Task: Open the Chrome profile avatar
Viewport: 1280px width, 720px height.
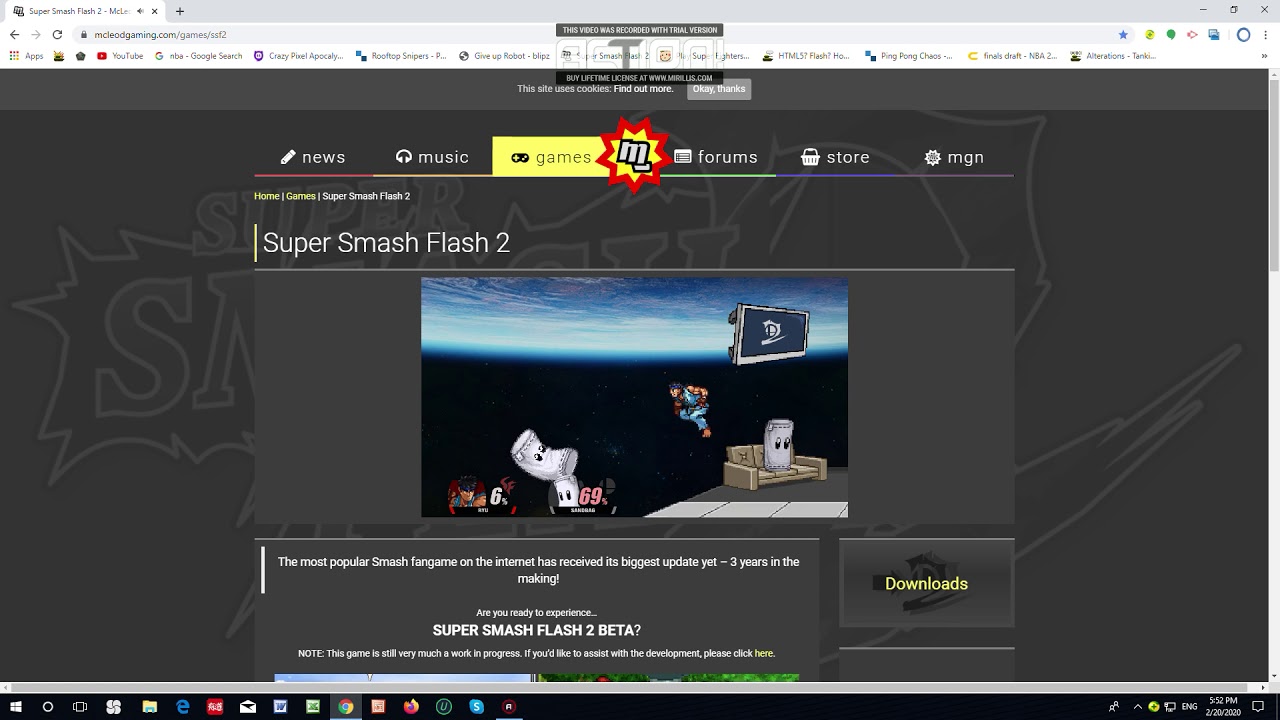Action: click(1243, 34)
